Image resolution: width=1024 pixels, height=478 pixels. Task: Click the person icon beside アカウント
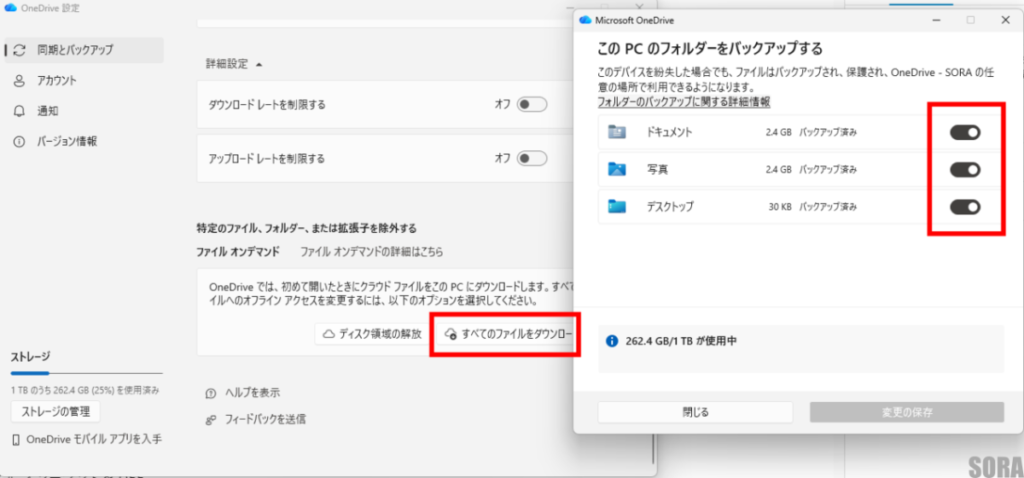(19, 81)
